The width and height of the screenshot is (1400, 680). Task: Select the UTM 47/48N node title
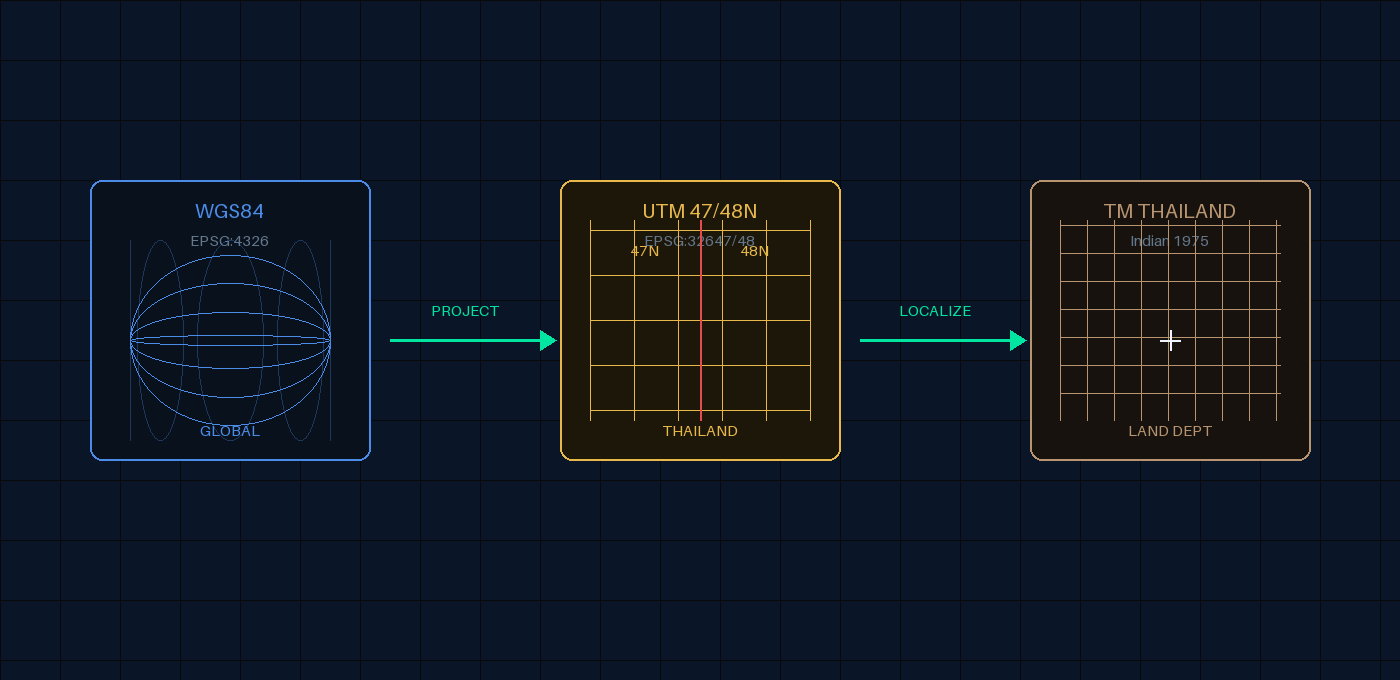(700, 211)
